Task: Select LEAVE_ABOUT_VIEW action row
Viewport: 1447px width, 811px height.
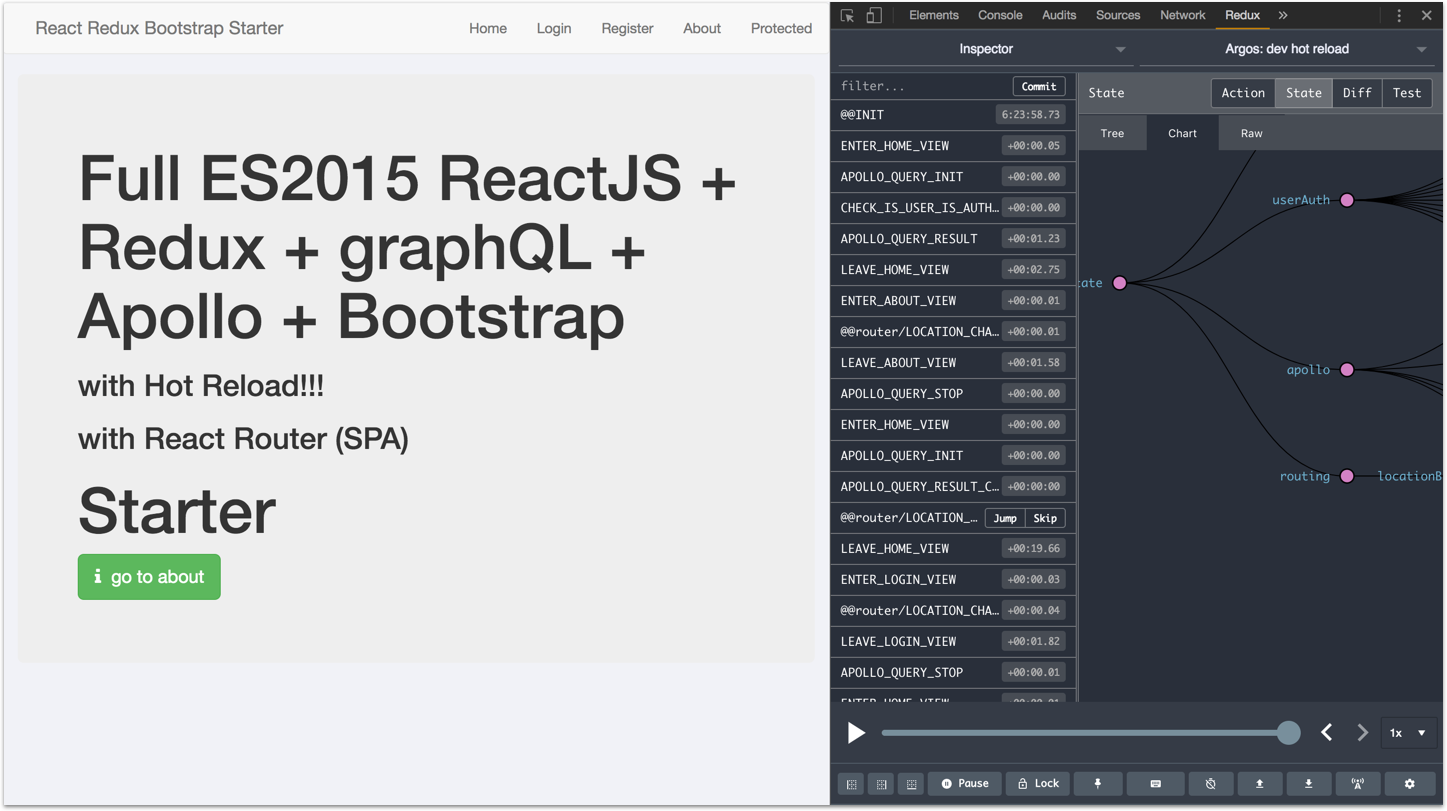Action: [953, 363]
